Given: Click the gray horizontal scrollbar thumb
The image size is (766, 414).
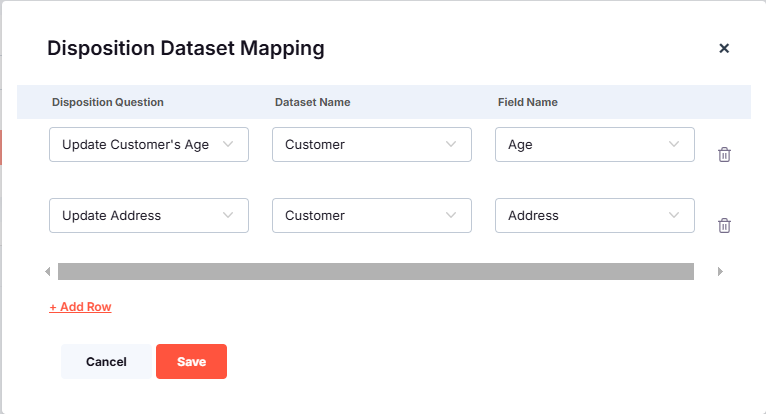Looking at the screenshot, I should (x=375, y=271).
